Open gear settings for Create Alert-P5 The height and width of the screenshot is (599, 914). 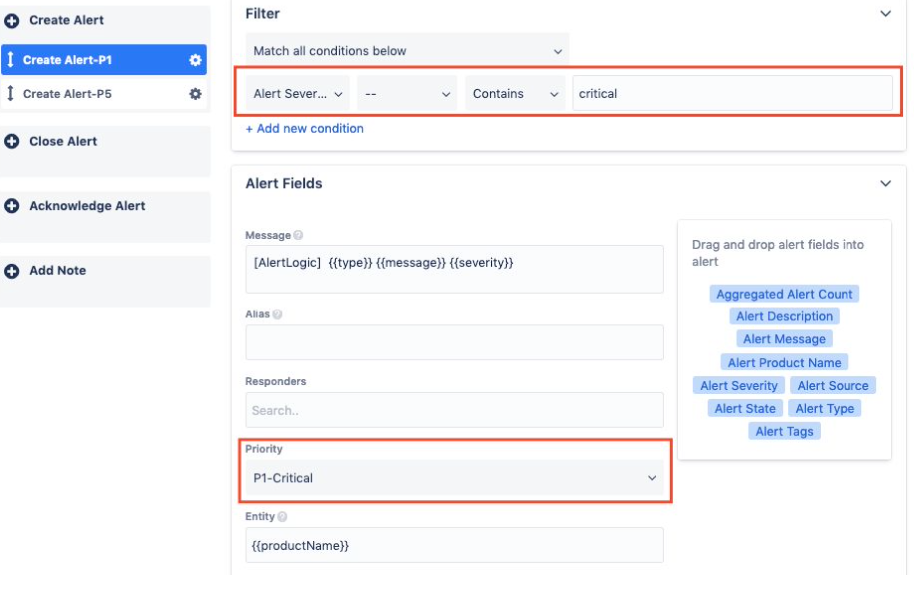[x=195, y=94]
